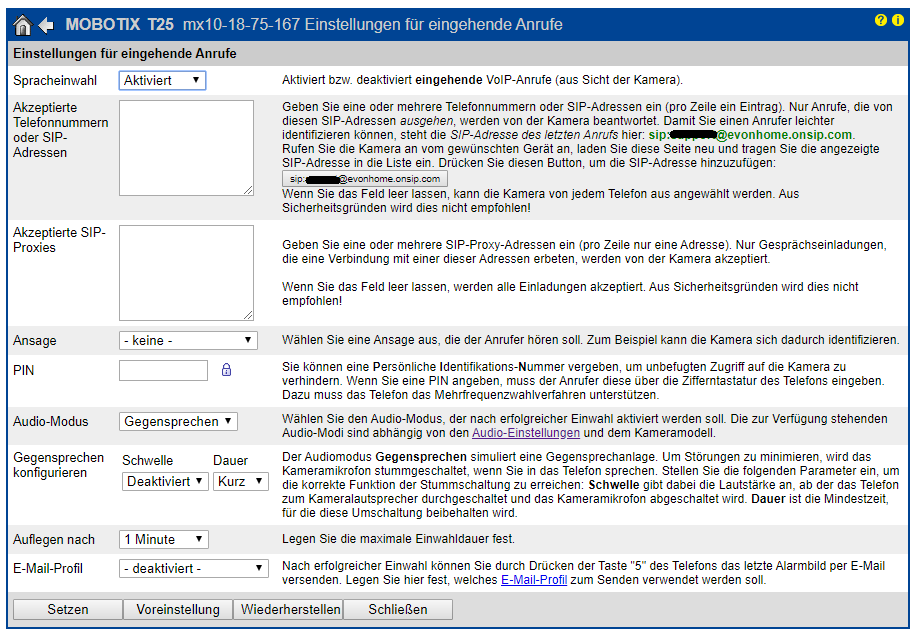Go to the camera home page icon

(x=23, y=24)
